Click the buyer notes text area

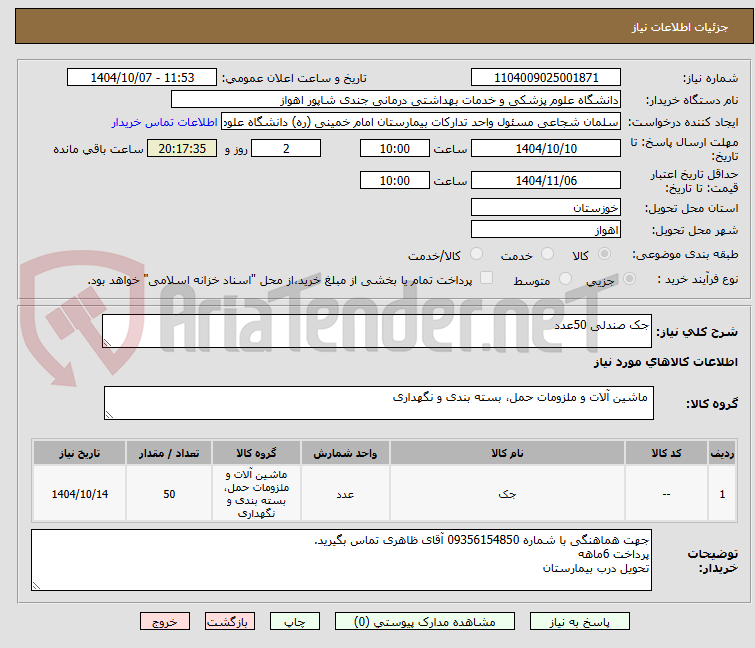[341, 560]
